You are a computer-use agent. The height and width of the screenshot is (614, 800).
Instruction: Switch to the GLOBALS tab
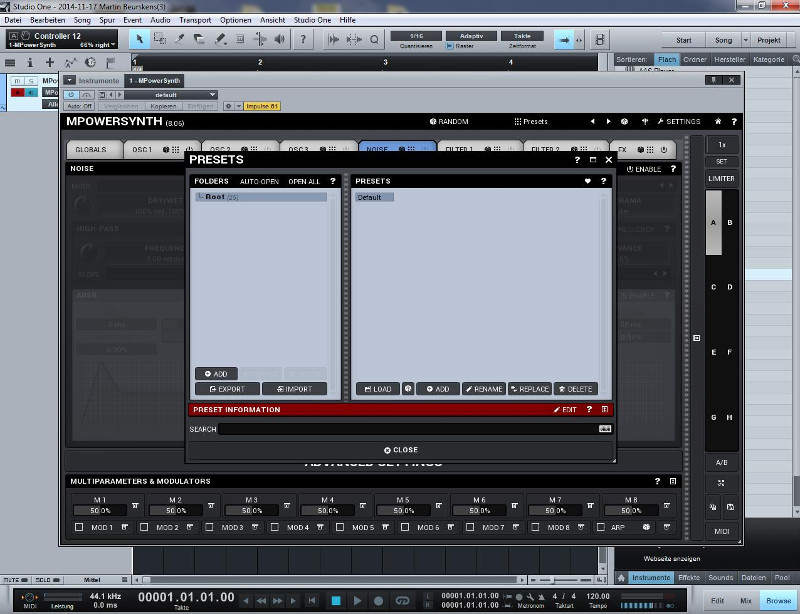(92, 150)
